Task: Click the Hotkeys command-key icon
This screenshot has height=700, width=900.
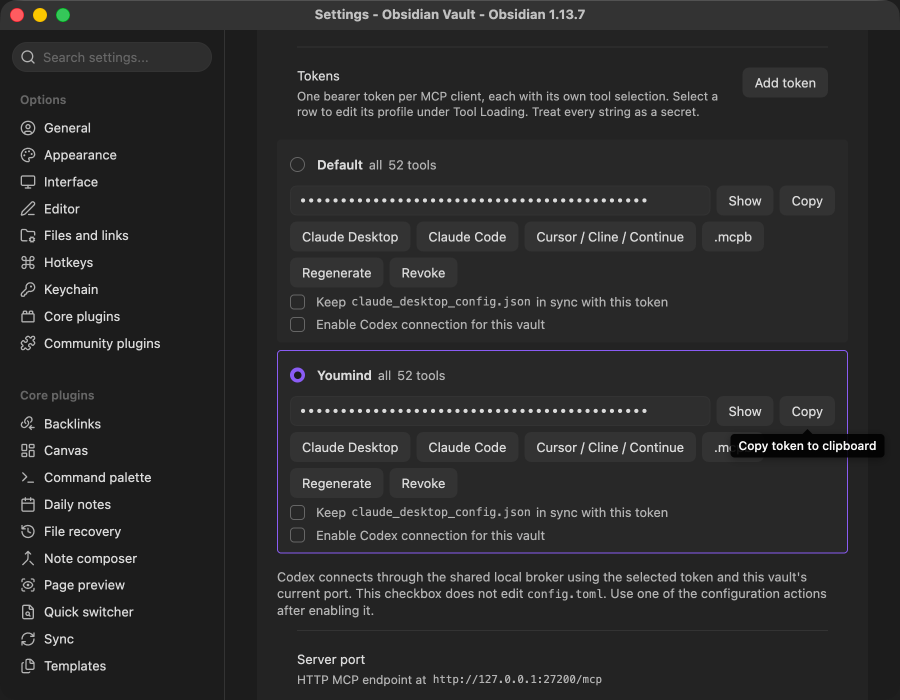Action: (28, 262)
